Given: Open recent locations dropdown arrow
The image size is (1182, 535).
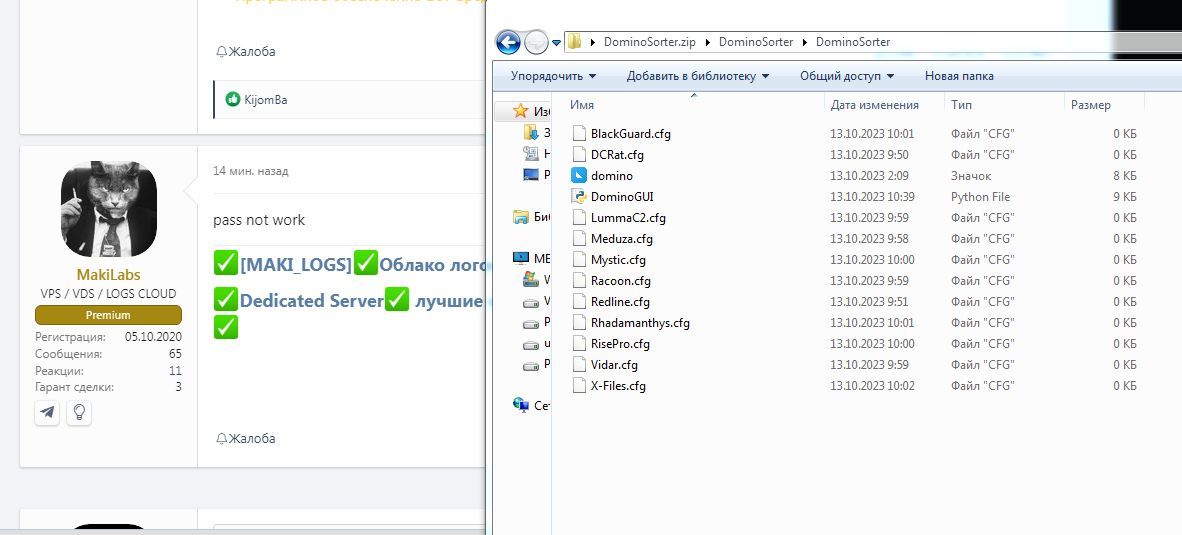Looking at the screenshot, I should pos(556,43).
